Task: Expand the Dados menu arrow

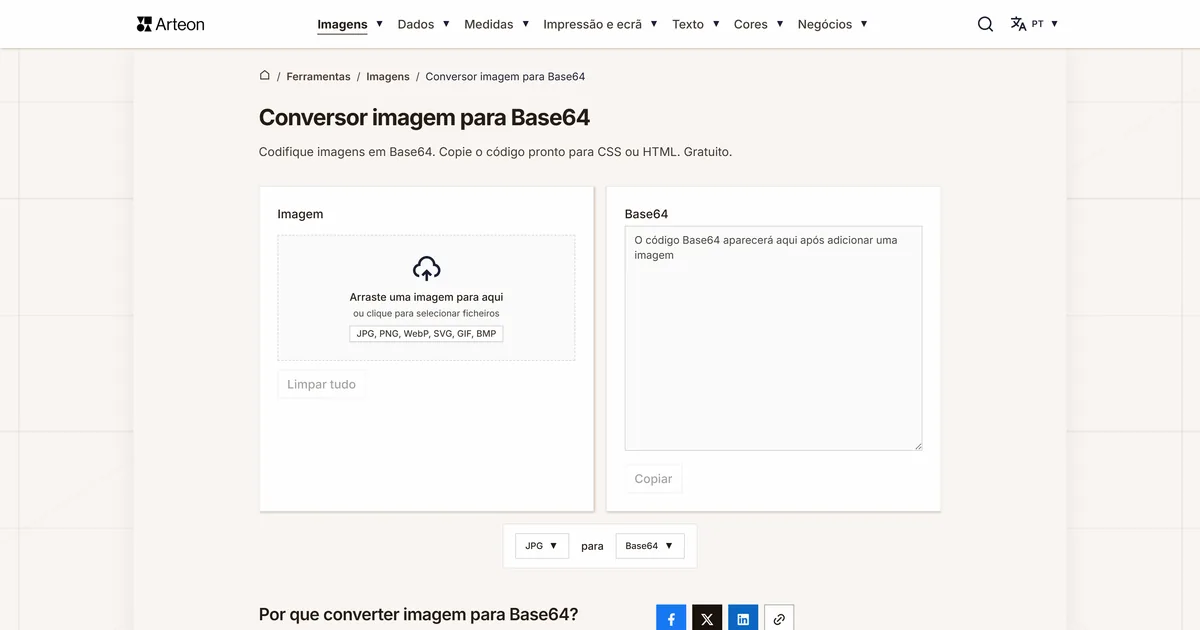Action: click(446, 23)
